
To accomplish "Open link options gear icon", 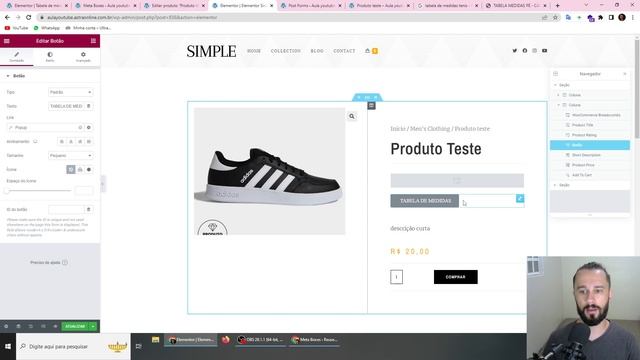I will 89,128.
